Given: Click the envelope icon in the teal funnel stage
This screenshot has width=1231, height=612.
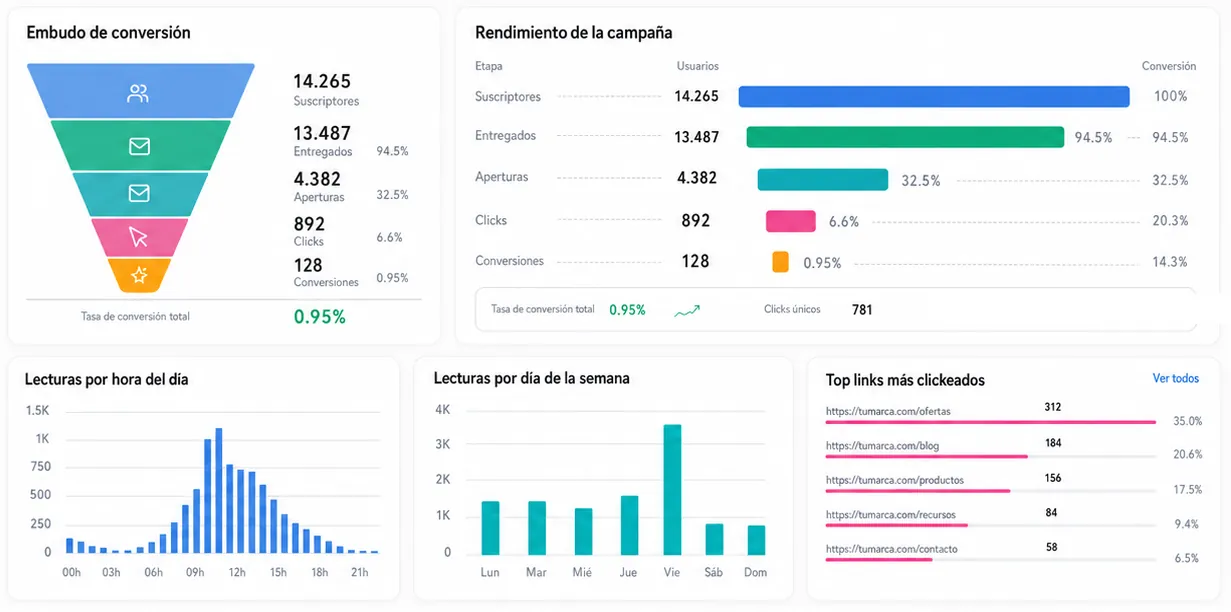Looking at the screenshot, I should tap(139, 193).
